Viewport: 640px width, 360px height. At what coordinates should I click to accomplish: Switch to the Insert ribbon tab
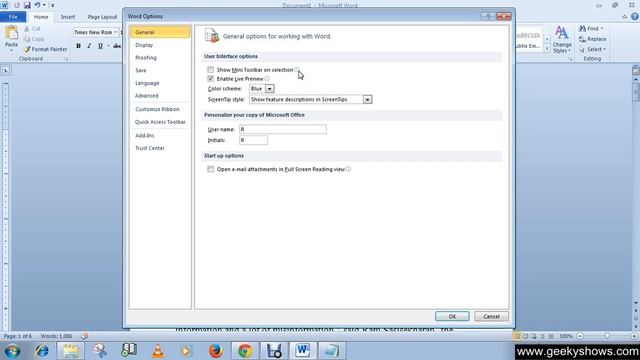pyautogui.click(x=68, y=17)
